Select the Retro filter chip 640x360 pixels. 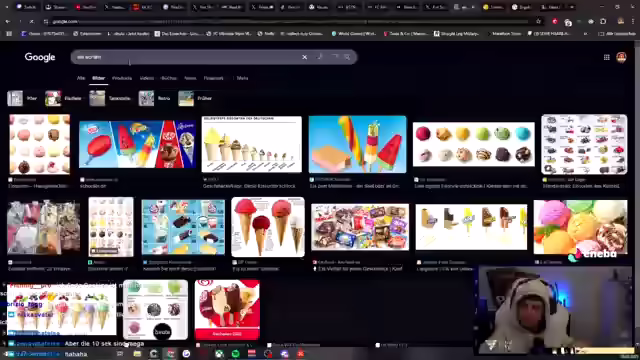(x=154, y=98)
